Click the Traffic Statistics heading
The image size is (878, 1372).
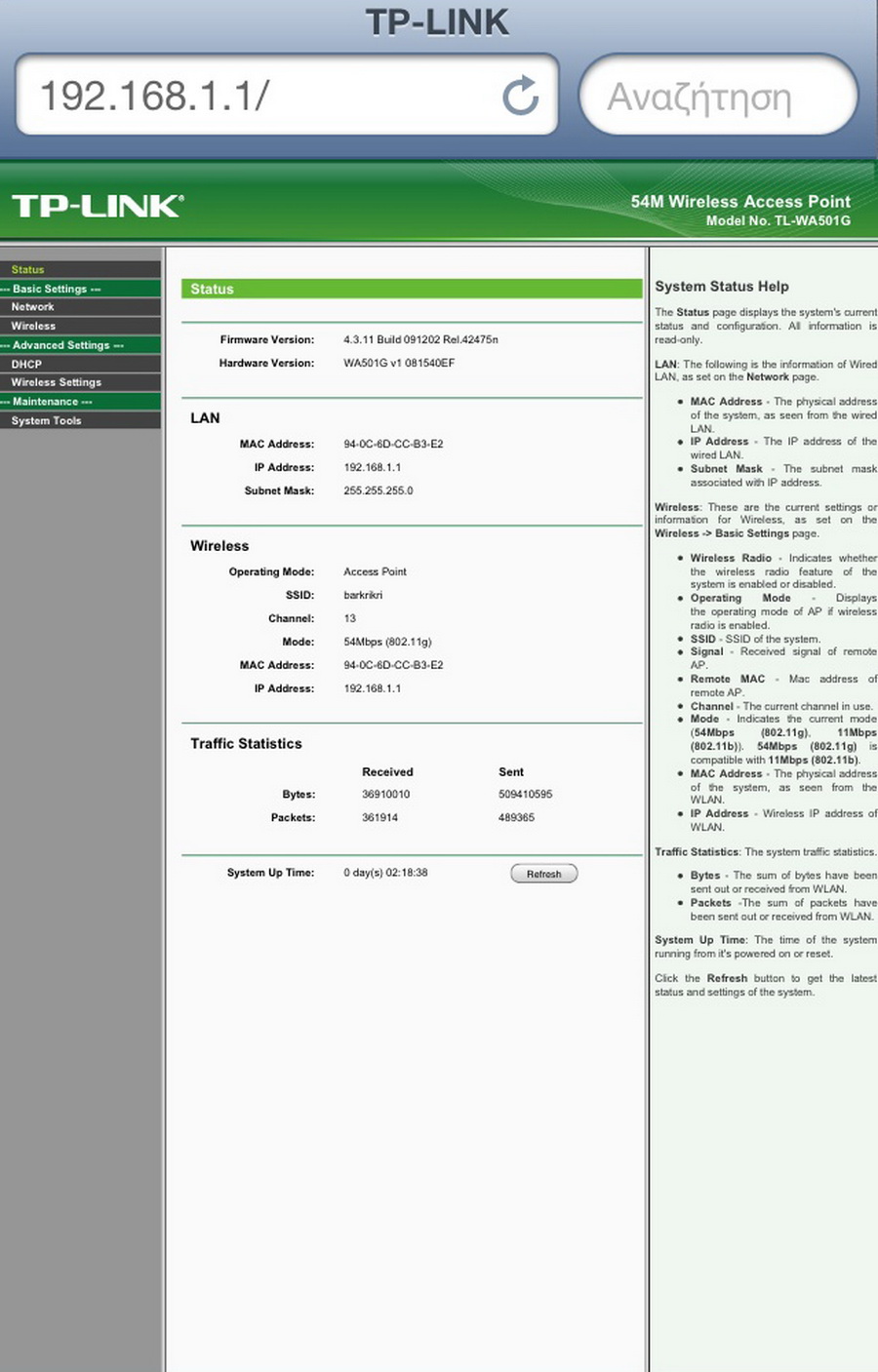point(246,743)
